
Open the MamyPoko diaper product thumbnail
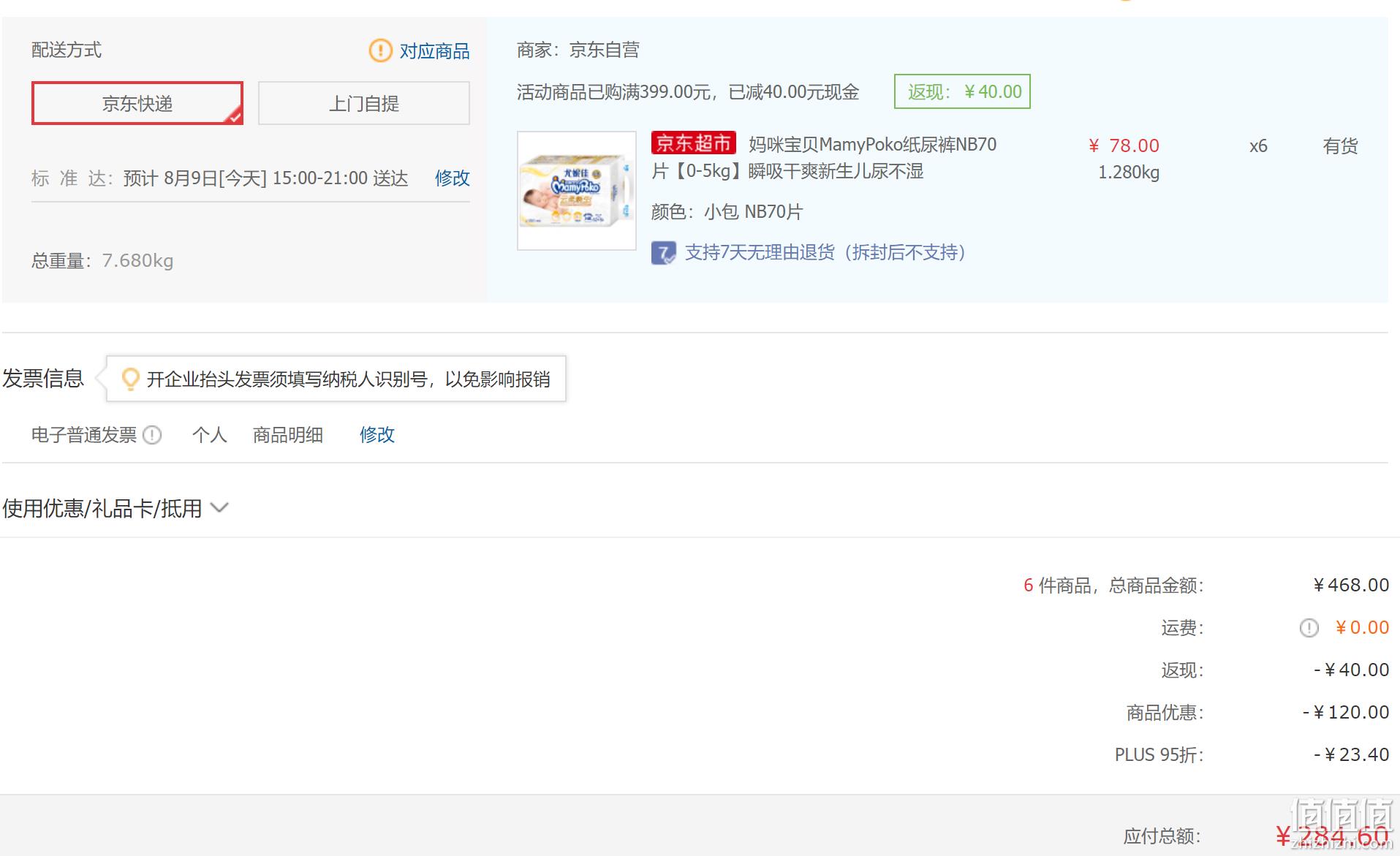577,191
